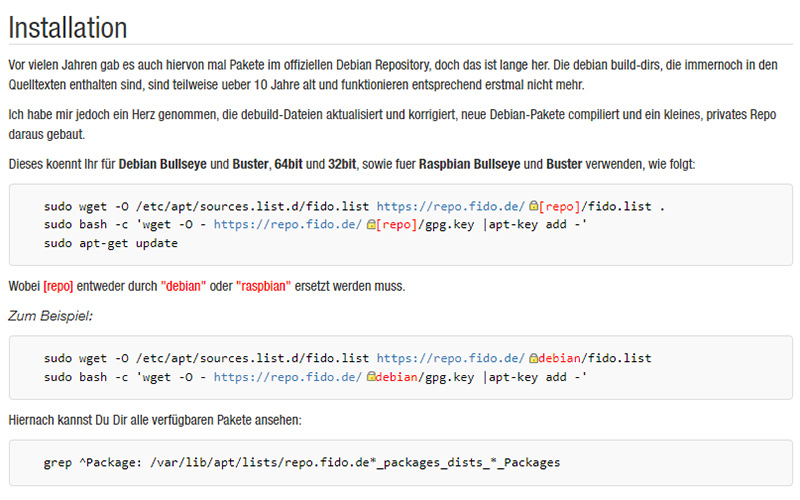The image size is (800, 500).
Task: Click the bold 'Raspbian Bullseye' text
Action: [469, 164]
